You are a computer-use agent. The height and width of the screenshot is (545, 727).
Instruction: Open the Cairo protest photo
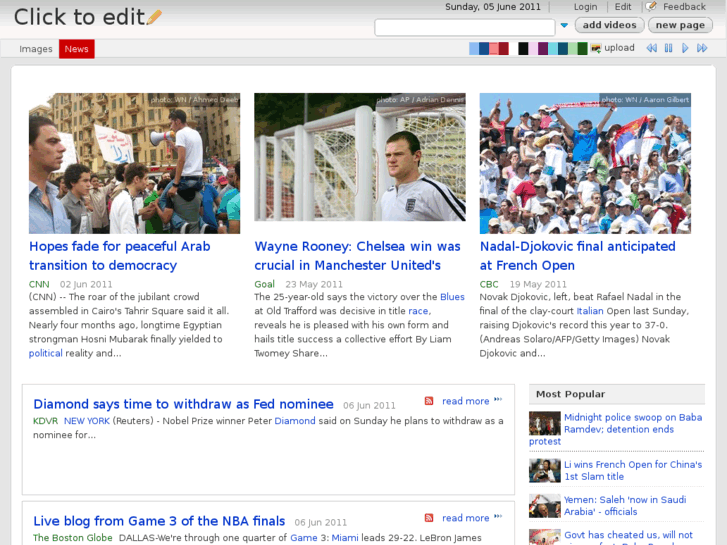pos(134,163)
